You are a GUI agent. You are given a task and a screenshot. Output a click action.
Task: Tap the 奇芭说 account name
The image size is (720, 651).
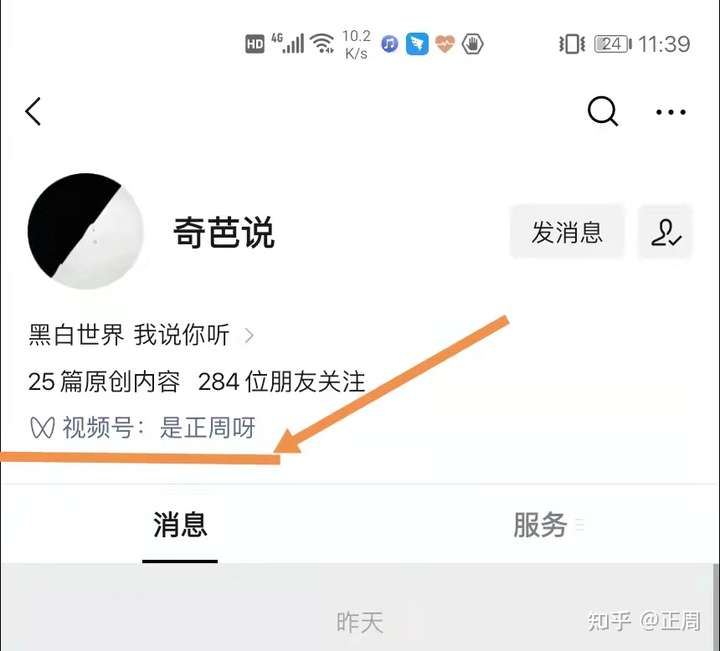pos(224,233)
